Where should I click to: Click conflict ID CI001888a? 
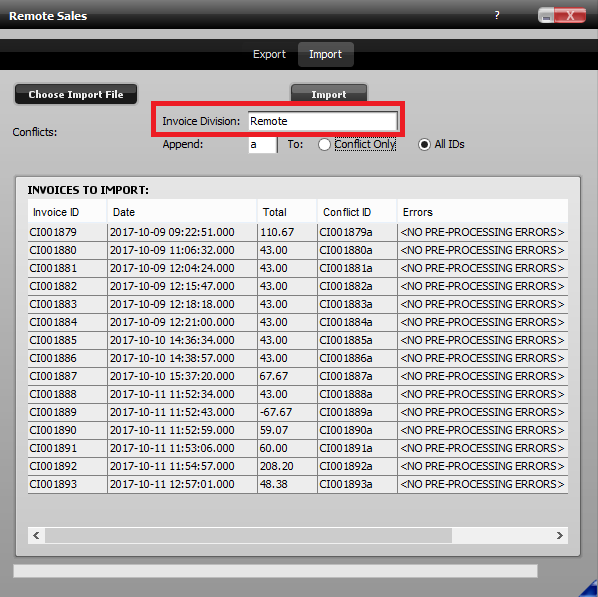click(346, 394)
